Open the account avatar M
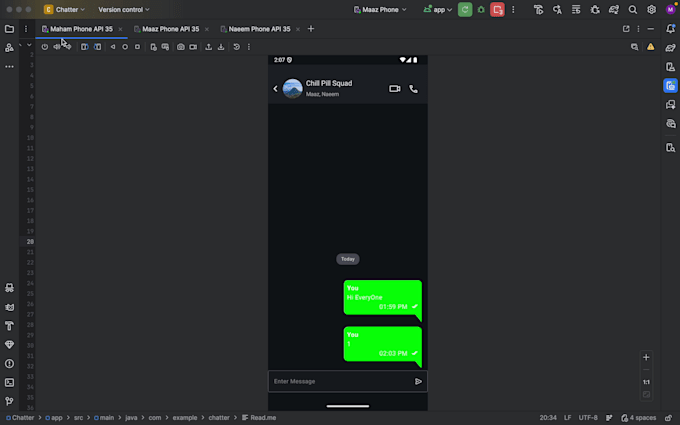 pyautogui.click(x=670, y=10)
